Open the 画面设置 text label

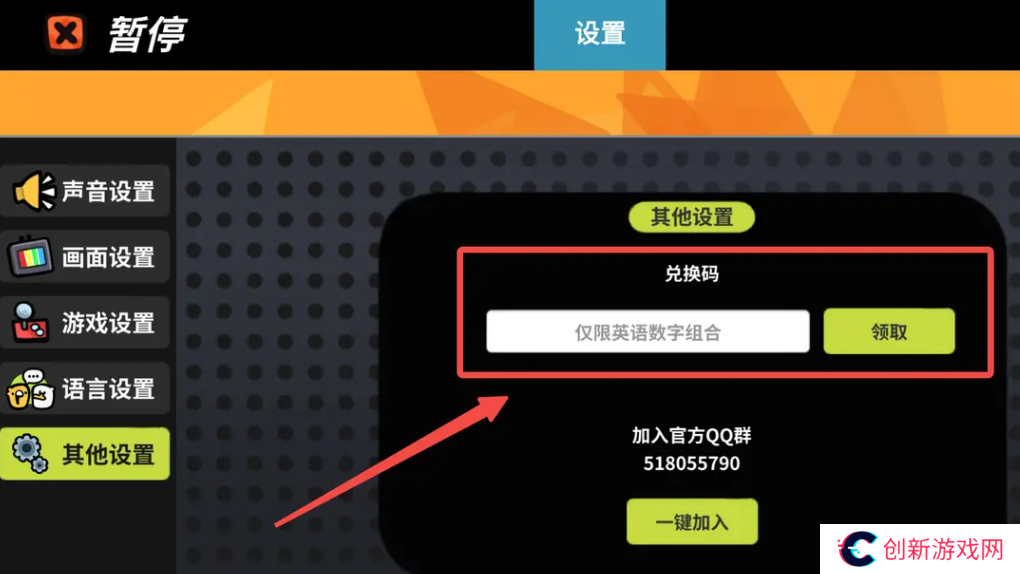[109, 258]
